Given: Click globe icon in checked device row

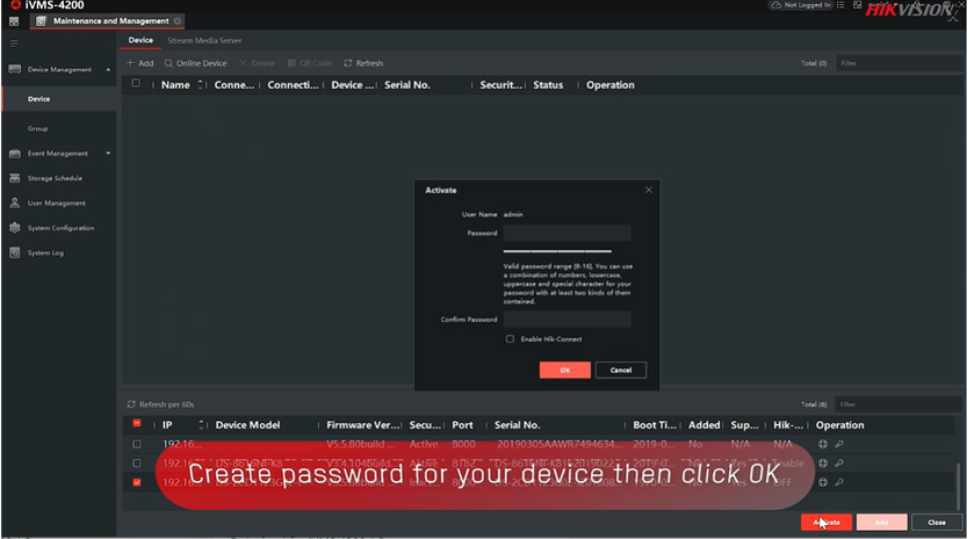Looking at the screenshot, I should tap(823, 482).
